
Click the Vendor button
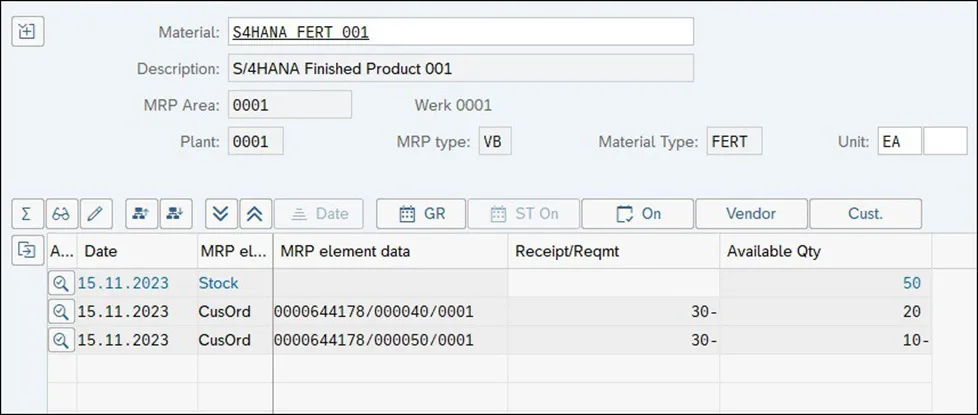[751, 214]
